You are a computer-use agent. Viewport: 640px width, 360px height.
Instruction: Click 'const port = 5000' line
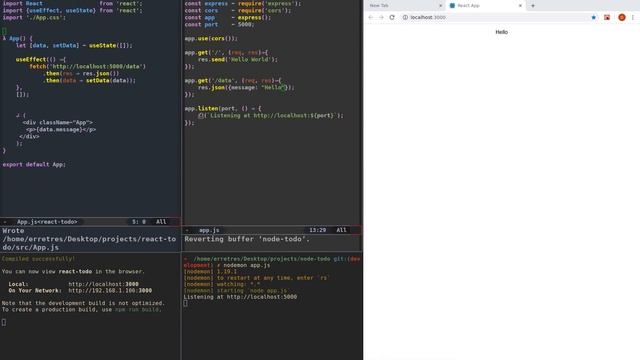(x=219, y=24)
